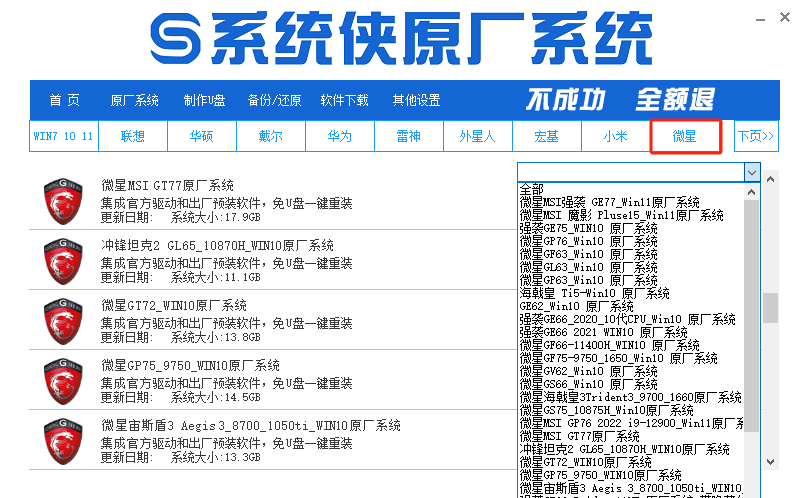Choose 微星MSI GP76 2022 i9-12900_Win11 entry
The image size is (808, 498).
(x=631, y=423)
